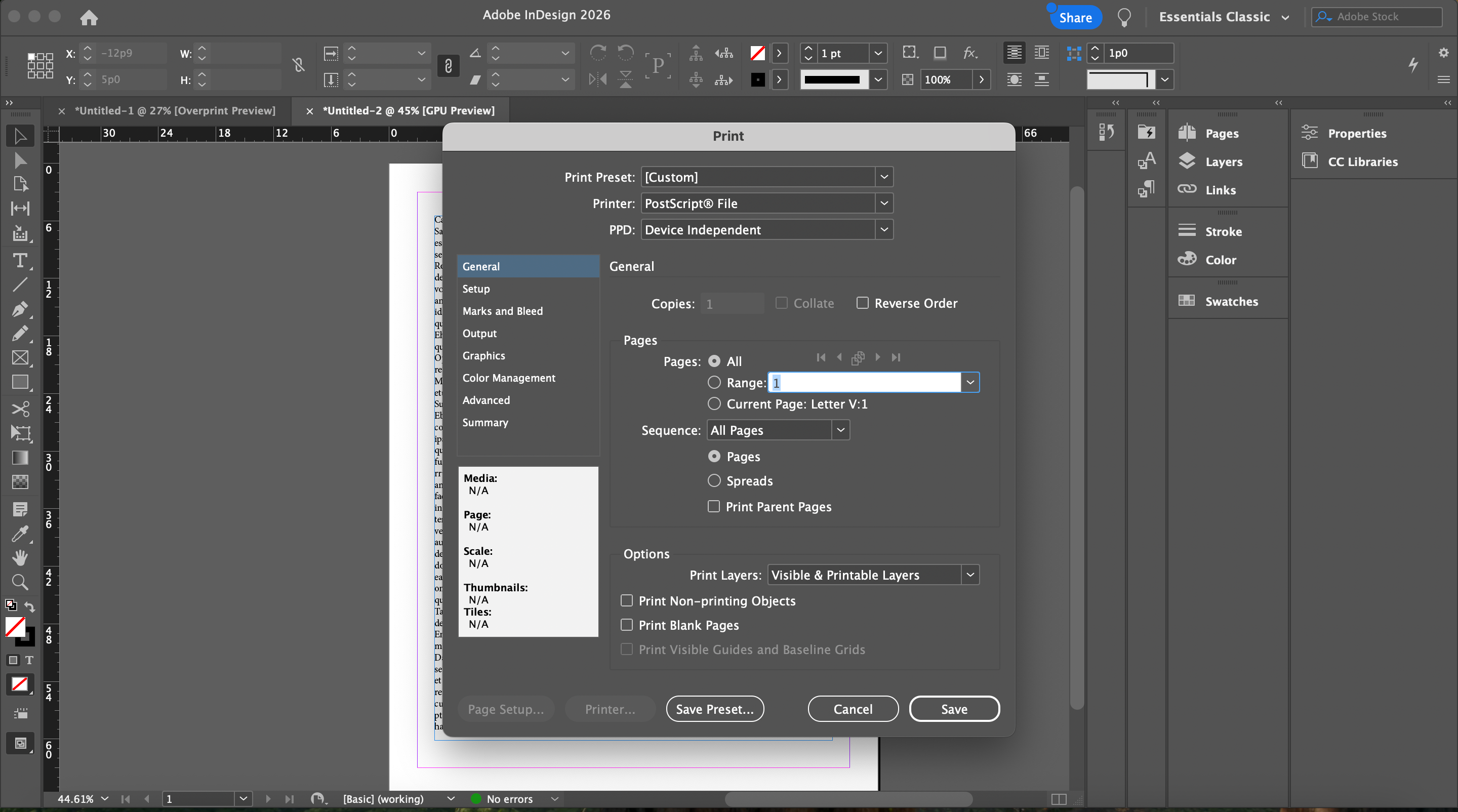This screenshot has height=812, width=1458.
Task: Select the Spreads radio button
Action: coord(714,480)
